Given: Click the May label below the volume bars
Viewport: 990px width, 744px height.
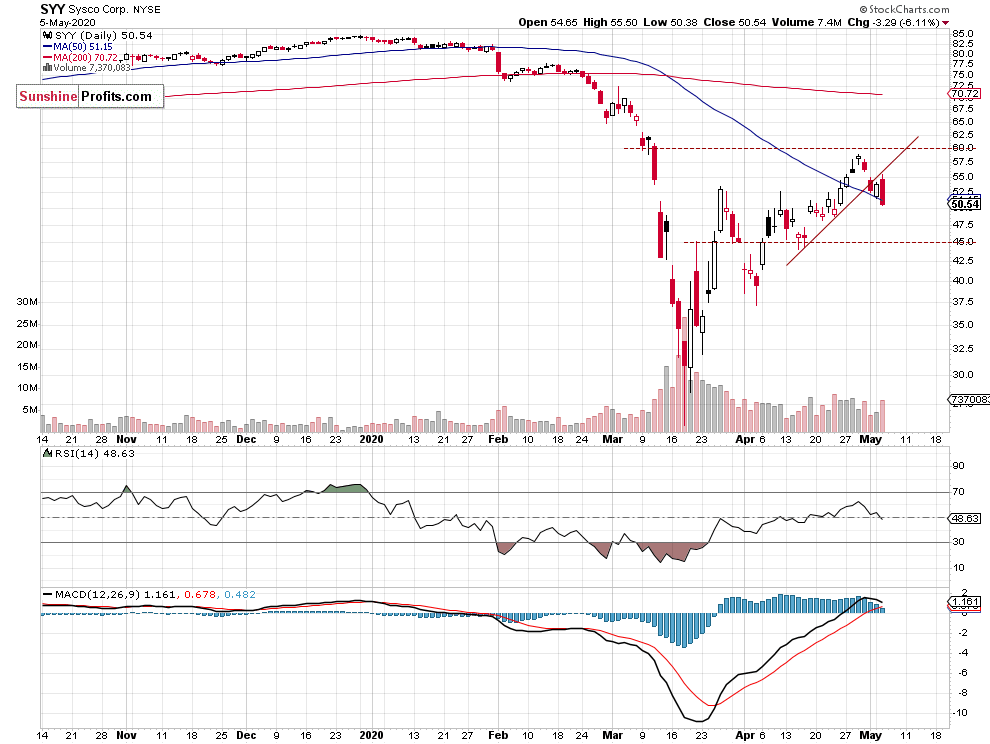Looking at the screenshot, I should tap(871, 440).
